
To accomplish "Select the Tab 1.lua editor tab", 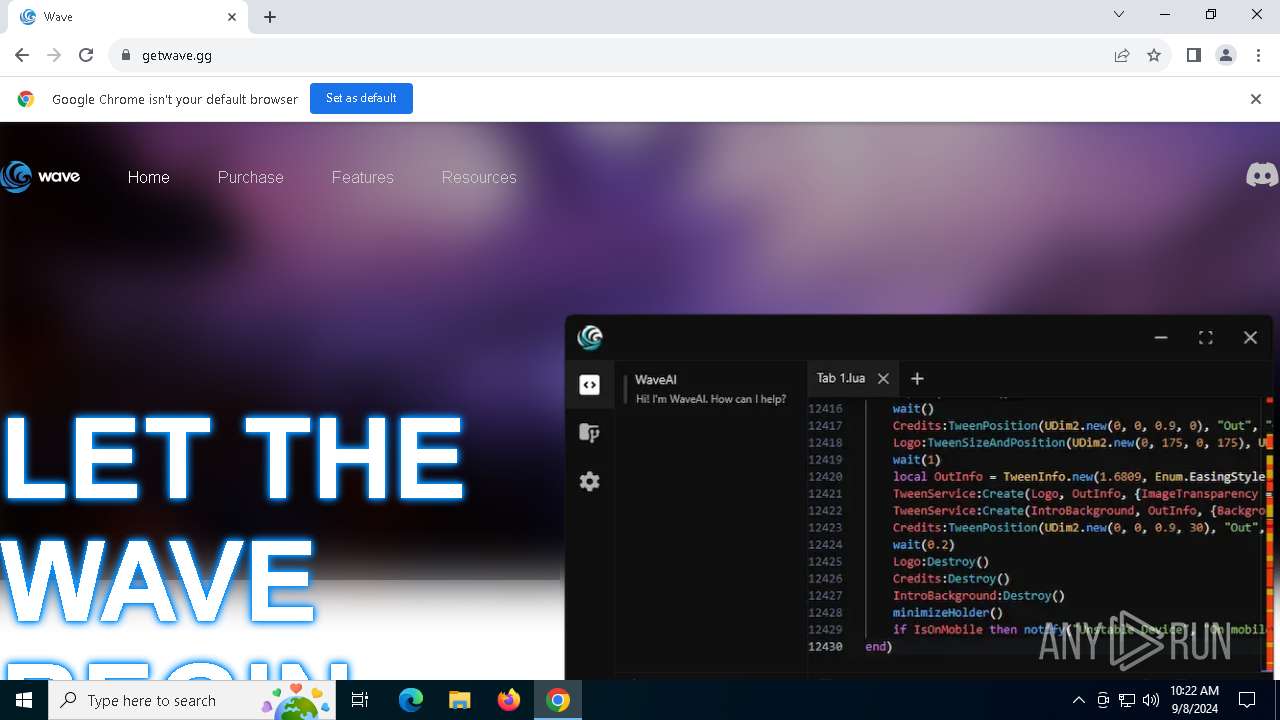I will (853, 378).
